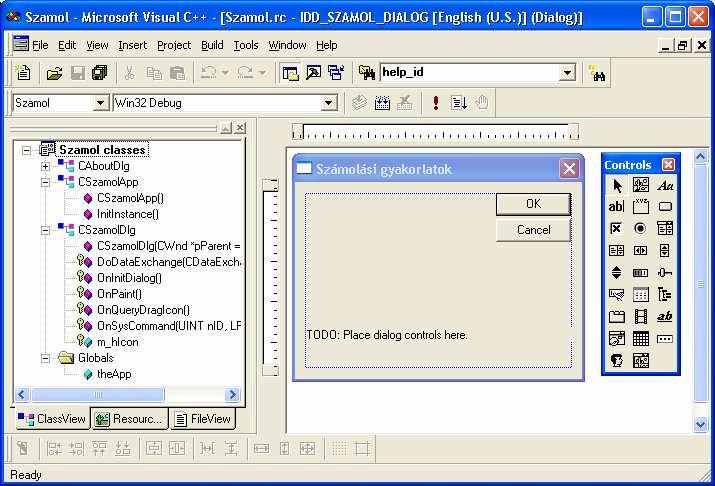Image resolution: width=715 pixels, height=486 pixels.
Task: Select the theApp global item
Action: pos(114,374)
